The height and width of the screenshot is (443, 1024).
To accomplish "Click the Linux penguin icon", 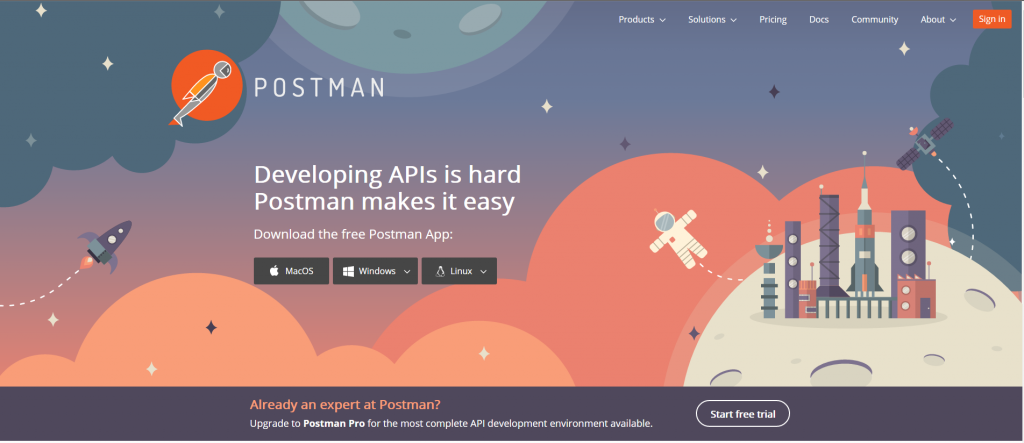I will pyautogui.click(x=440, y=271).
